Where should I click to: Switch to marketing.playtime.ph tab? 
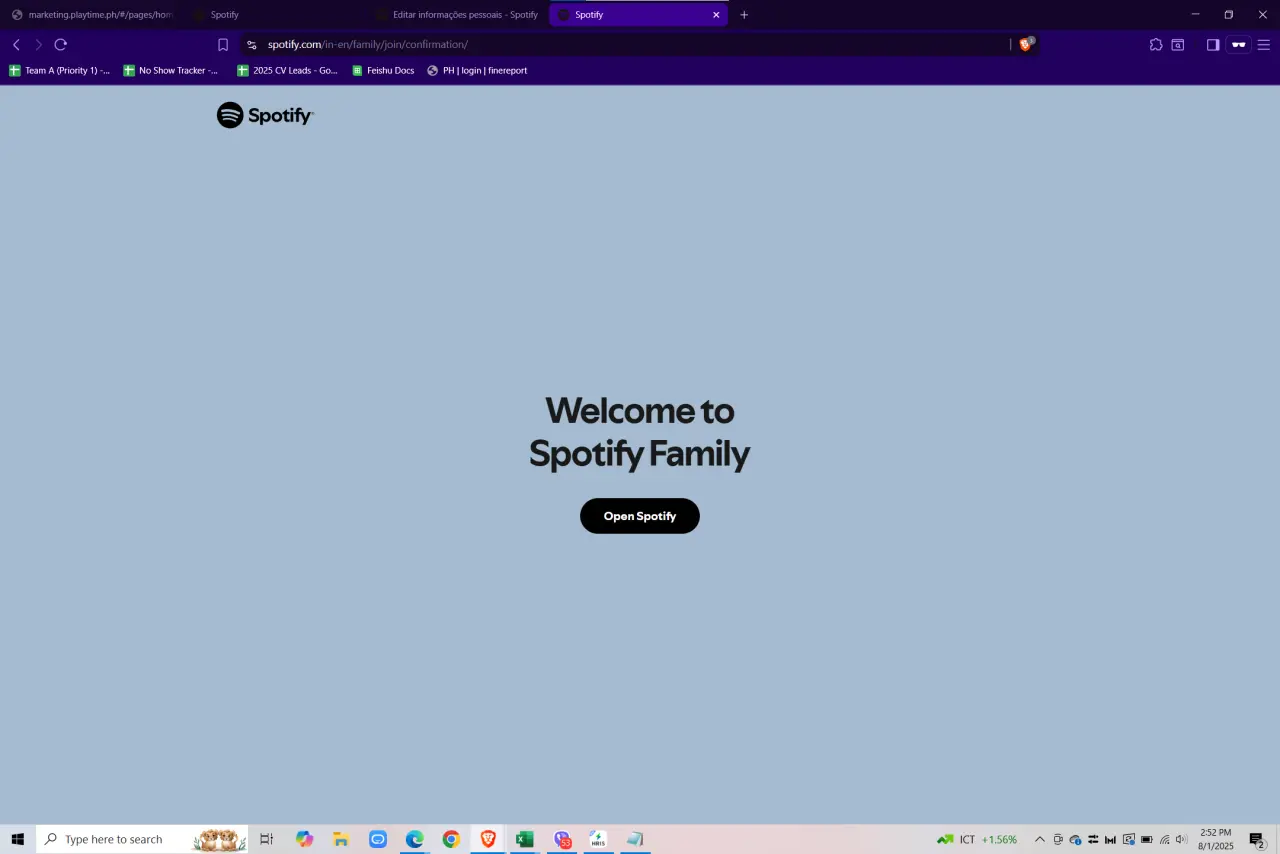click(92, 15)
